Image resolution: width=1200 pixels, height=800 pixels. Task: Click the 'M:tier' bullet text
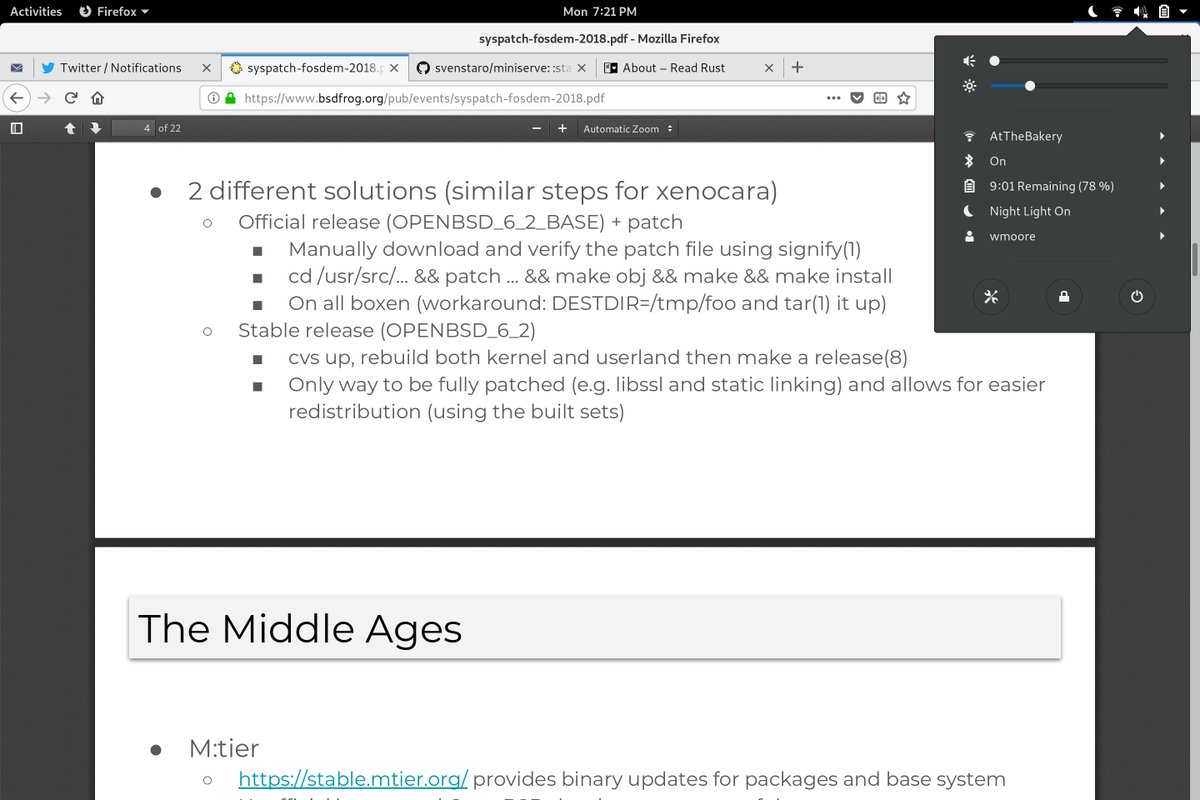[224, 748]
